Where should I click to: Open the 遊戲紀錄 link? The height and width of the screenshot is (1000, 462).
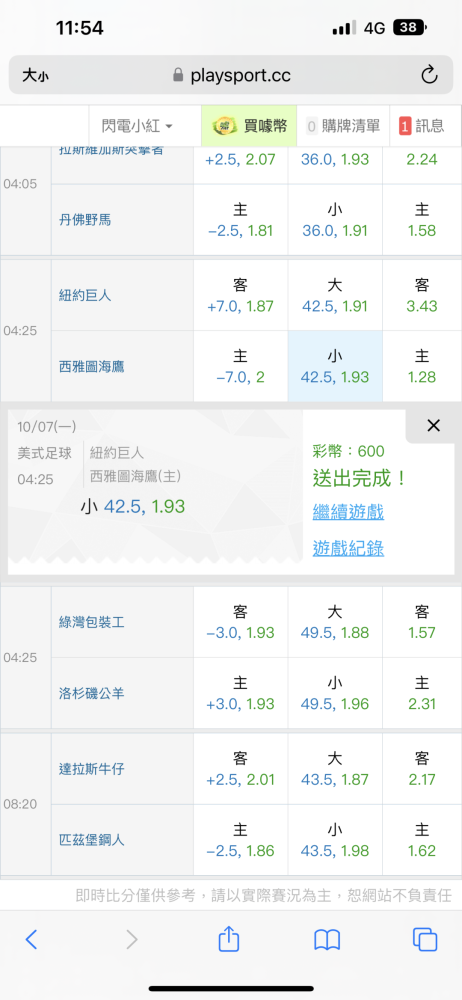pyautogui.click(x=348, y=548)
